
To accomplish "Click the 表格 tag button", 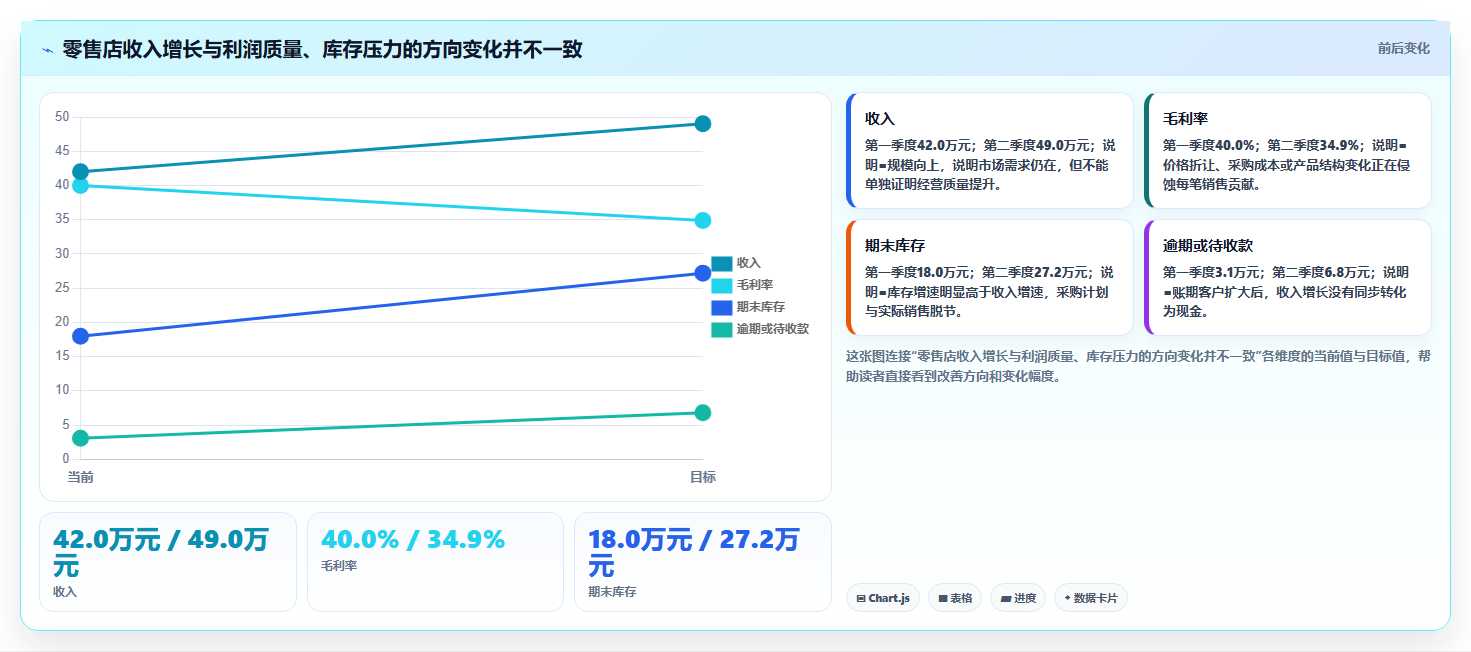I will pos(955,598).
